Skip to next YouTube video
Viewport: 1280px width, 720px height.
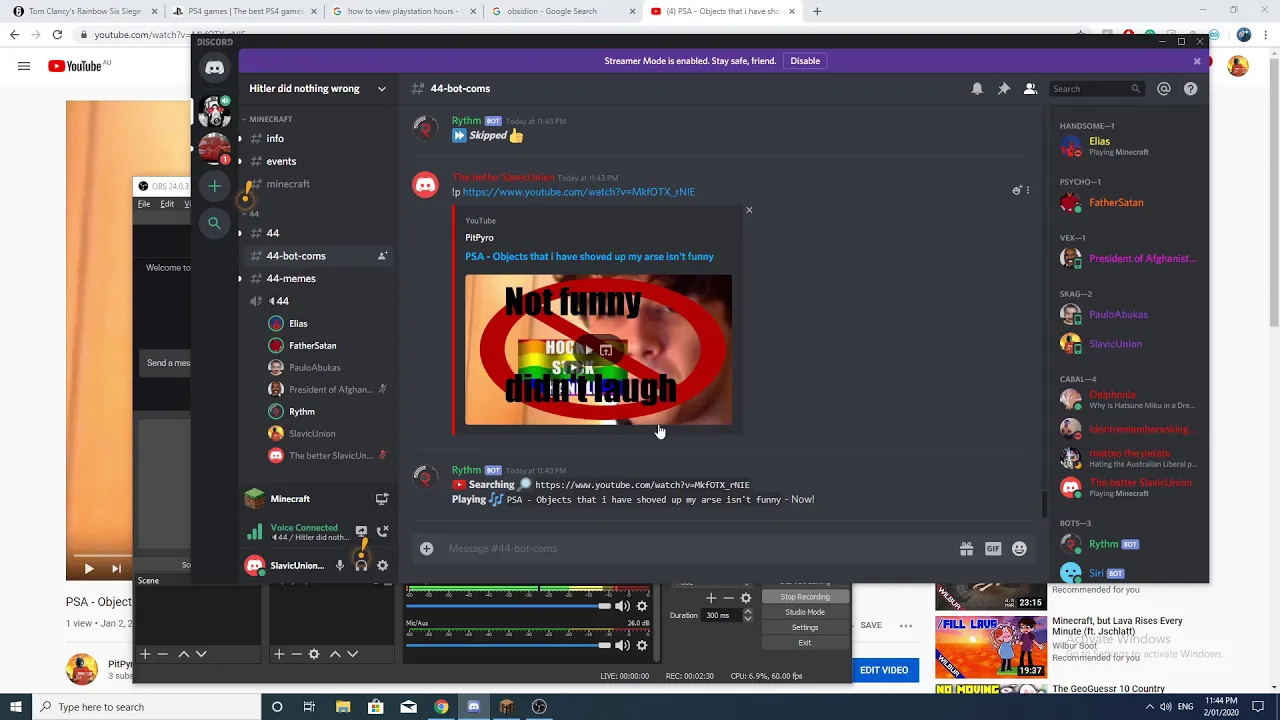tap(116, 568)
